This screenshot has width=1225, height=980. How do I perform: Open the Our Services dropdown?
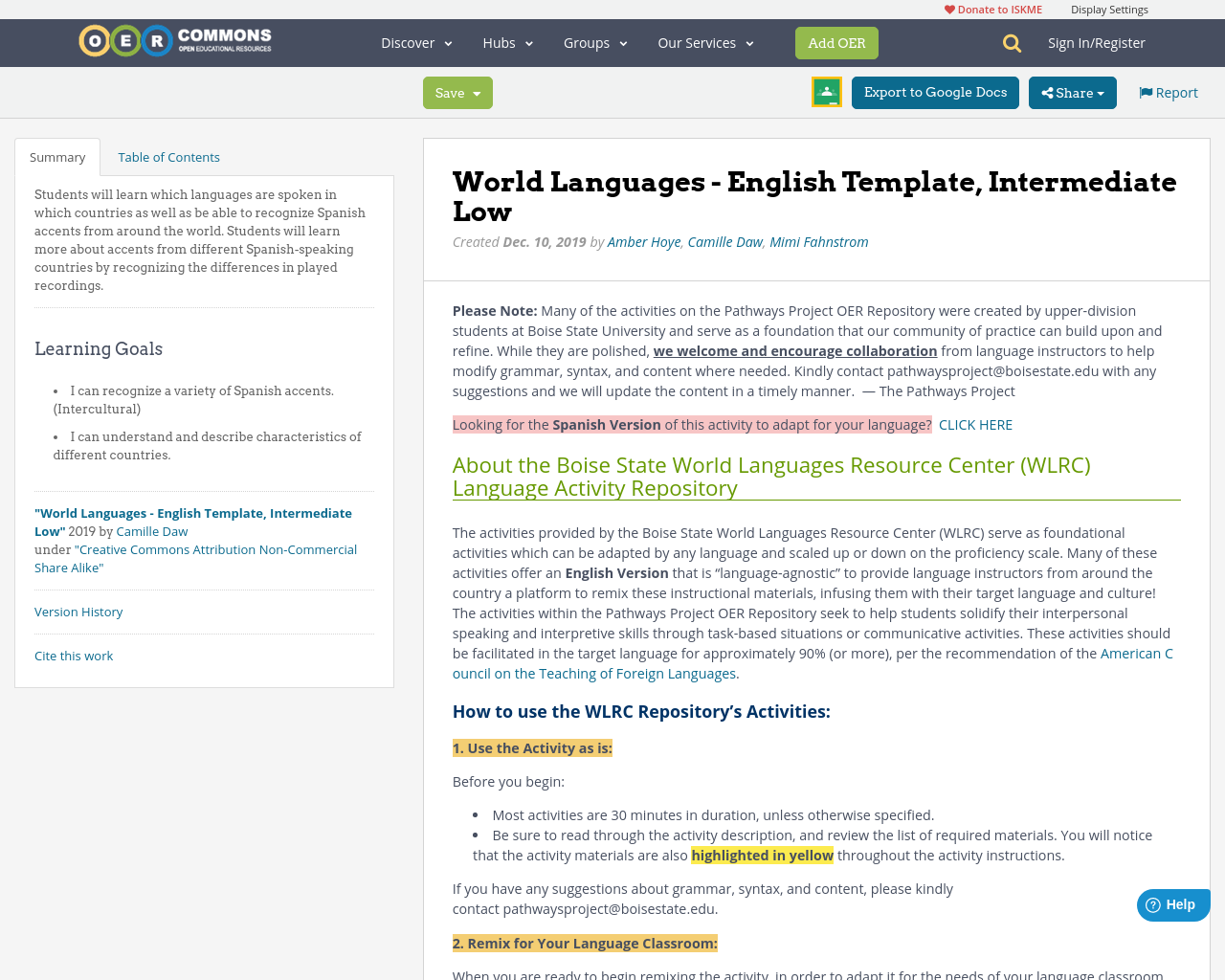coord(705,41)
